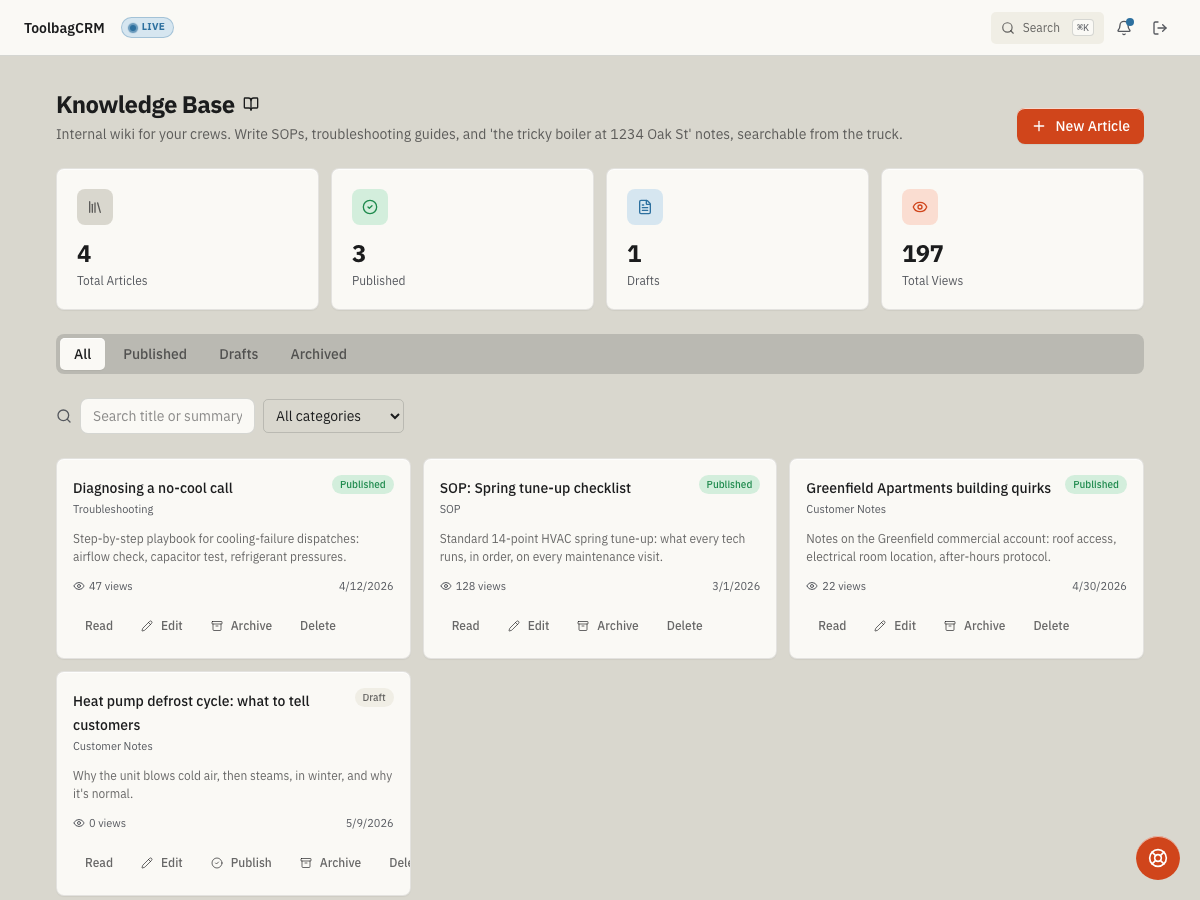The height and width of the screenshot is (900, 1200).
Task: Read the Greenfield Apartments building quirks article
Action: point(832,626)
